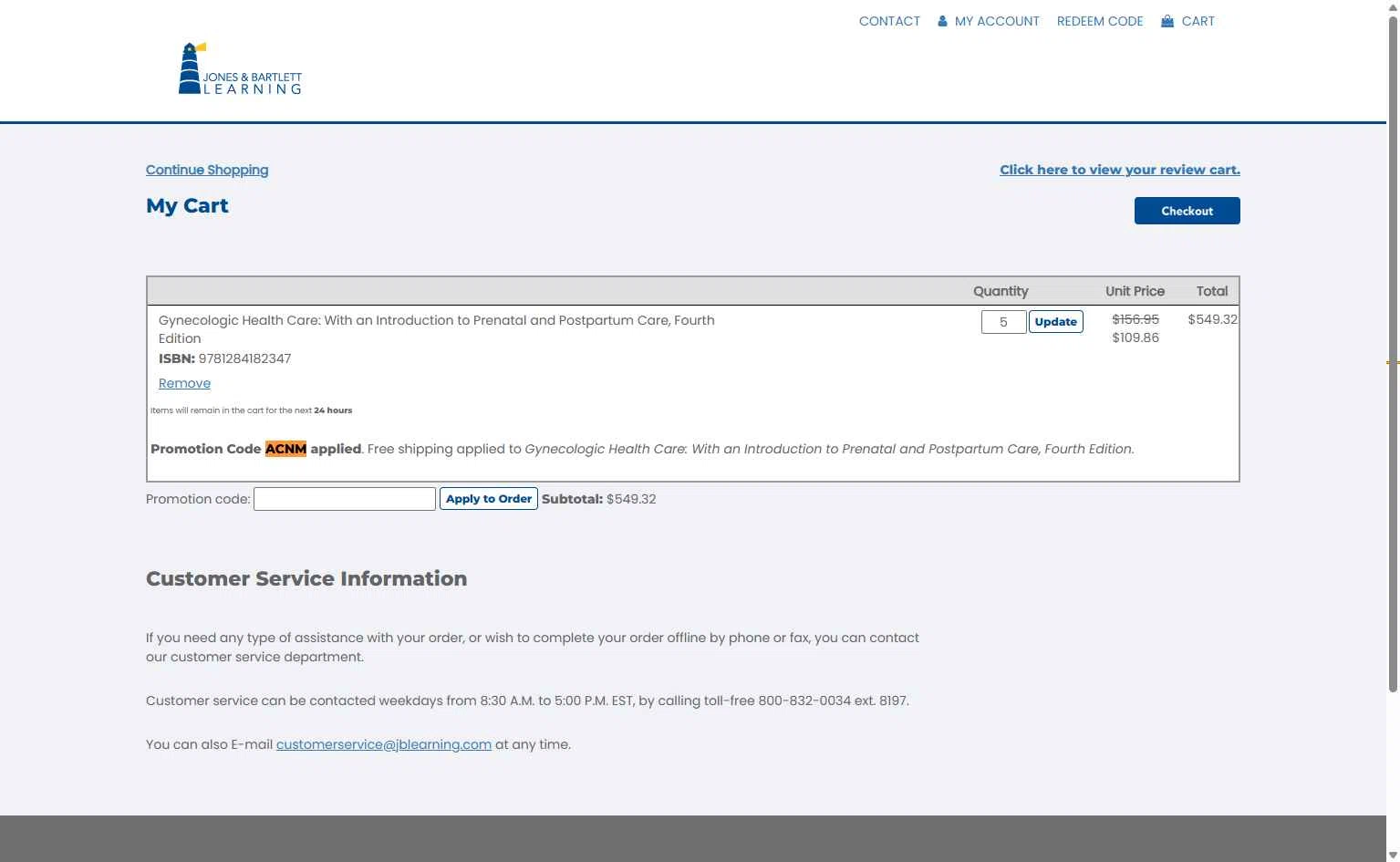The image size is (1400, 862).
Task: Click the row total $549.32
Action: tap(1212, 319)
